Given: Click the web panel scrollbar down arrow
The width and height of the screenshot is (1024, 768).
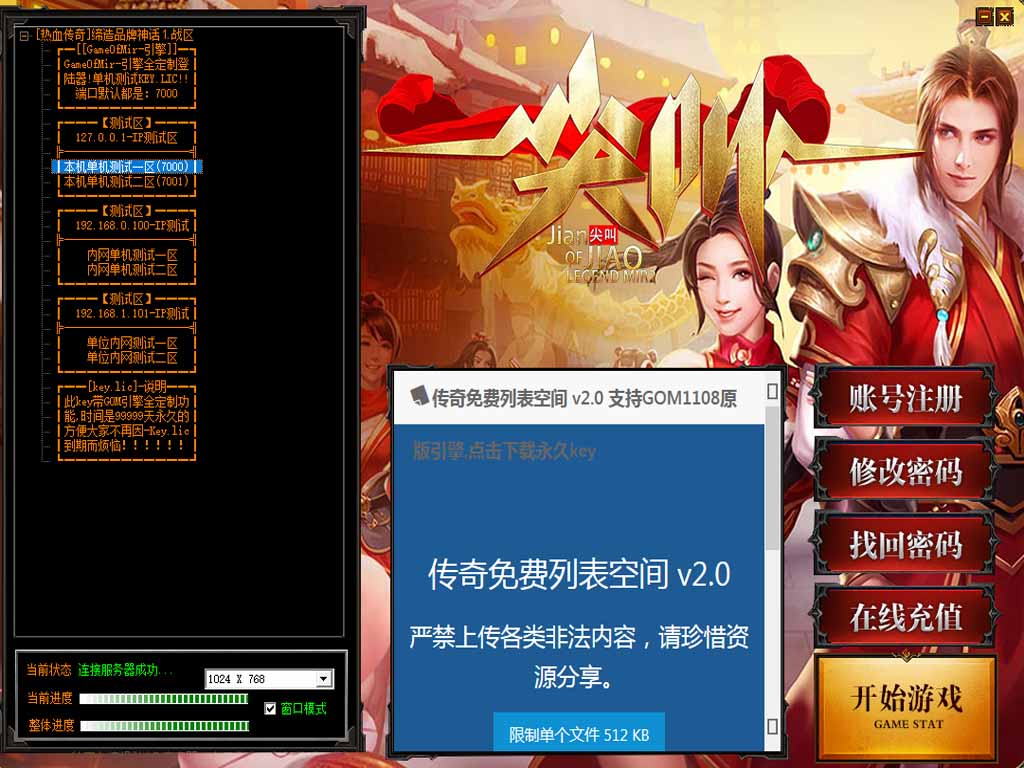Looking at the screenshot, I should click(773, 726).
